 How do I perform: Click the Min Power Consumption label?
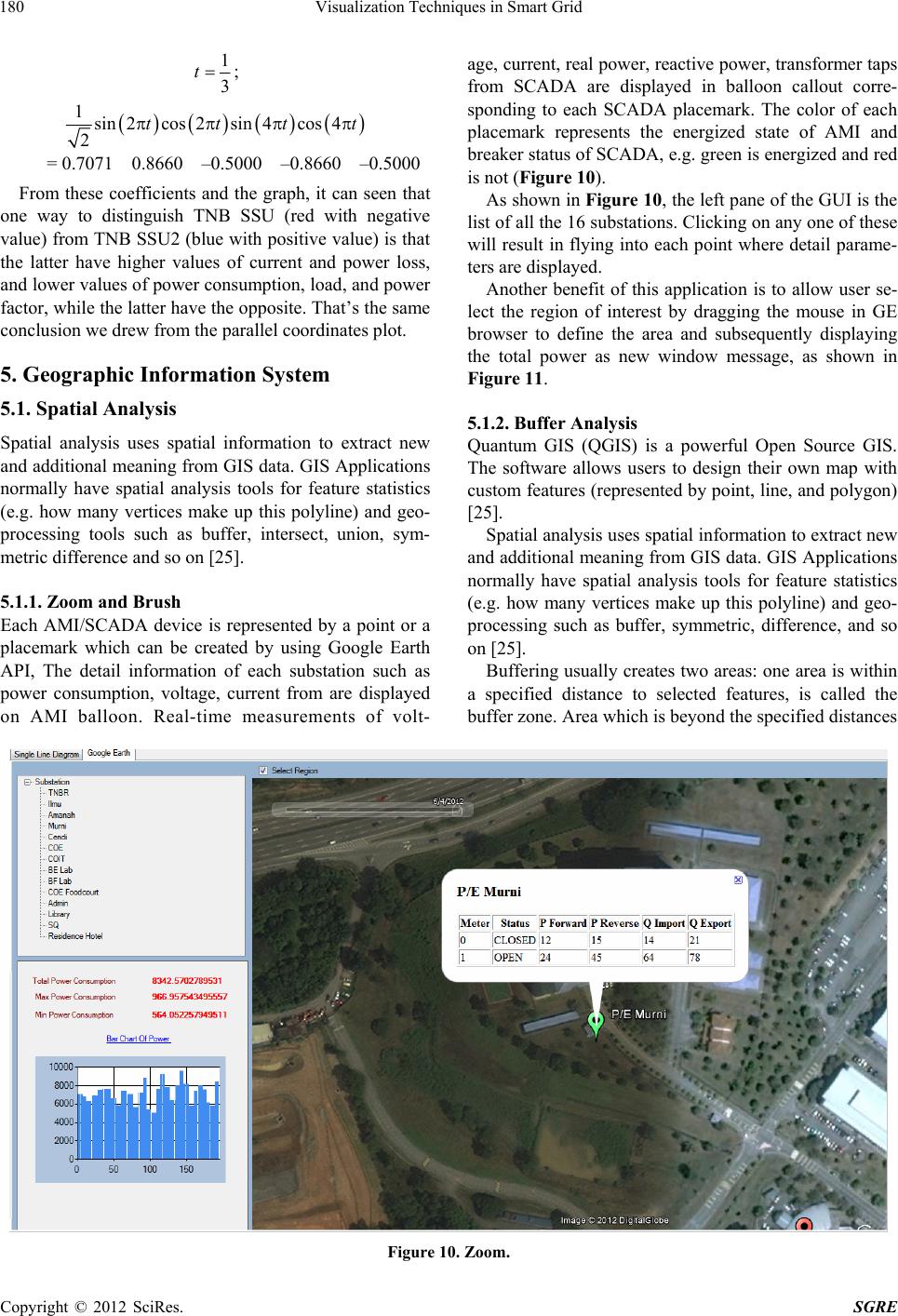tap(74, 1014)
